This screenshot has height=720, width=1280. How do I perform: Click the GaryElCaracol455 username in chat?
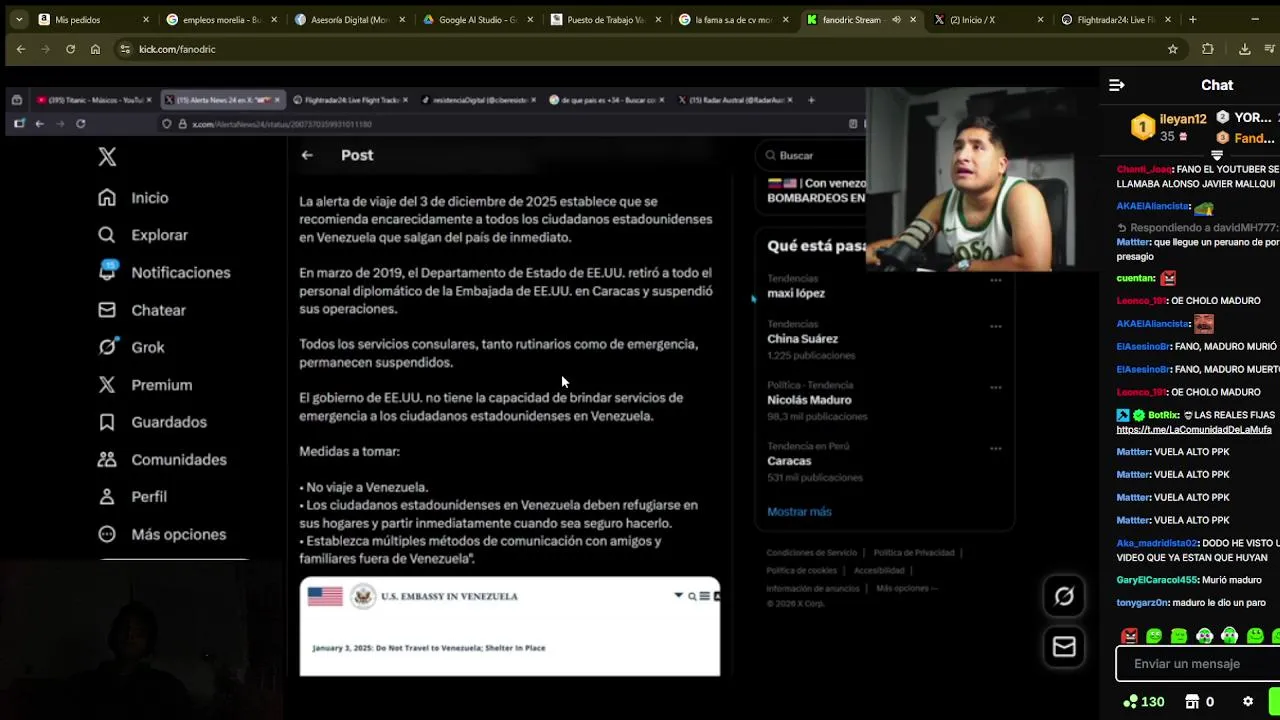coord(1157,580)
